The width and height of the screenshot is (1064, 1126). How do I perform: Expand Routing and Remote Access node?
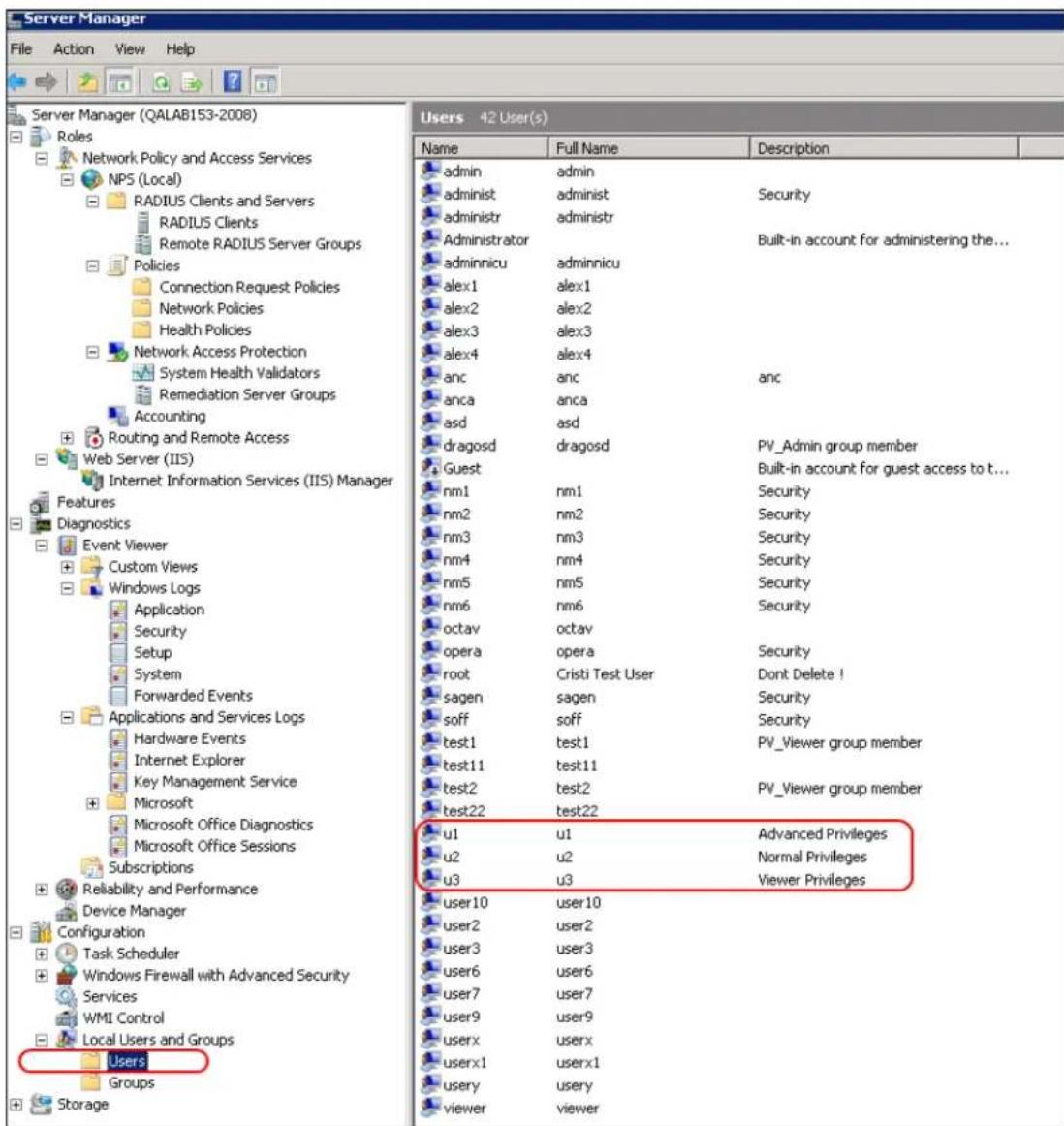pos(67,438)
